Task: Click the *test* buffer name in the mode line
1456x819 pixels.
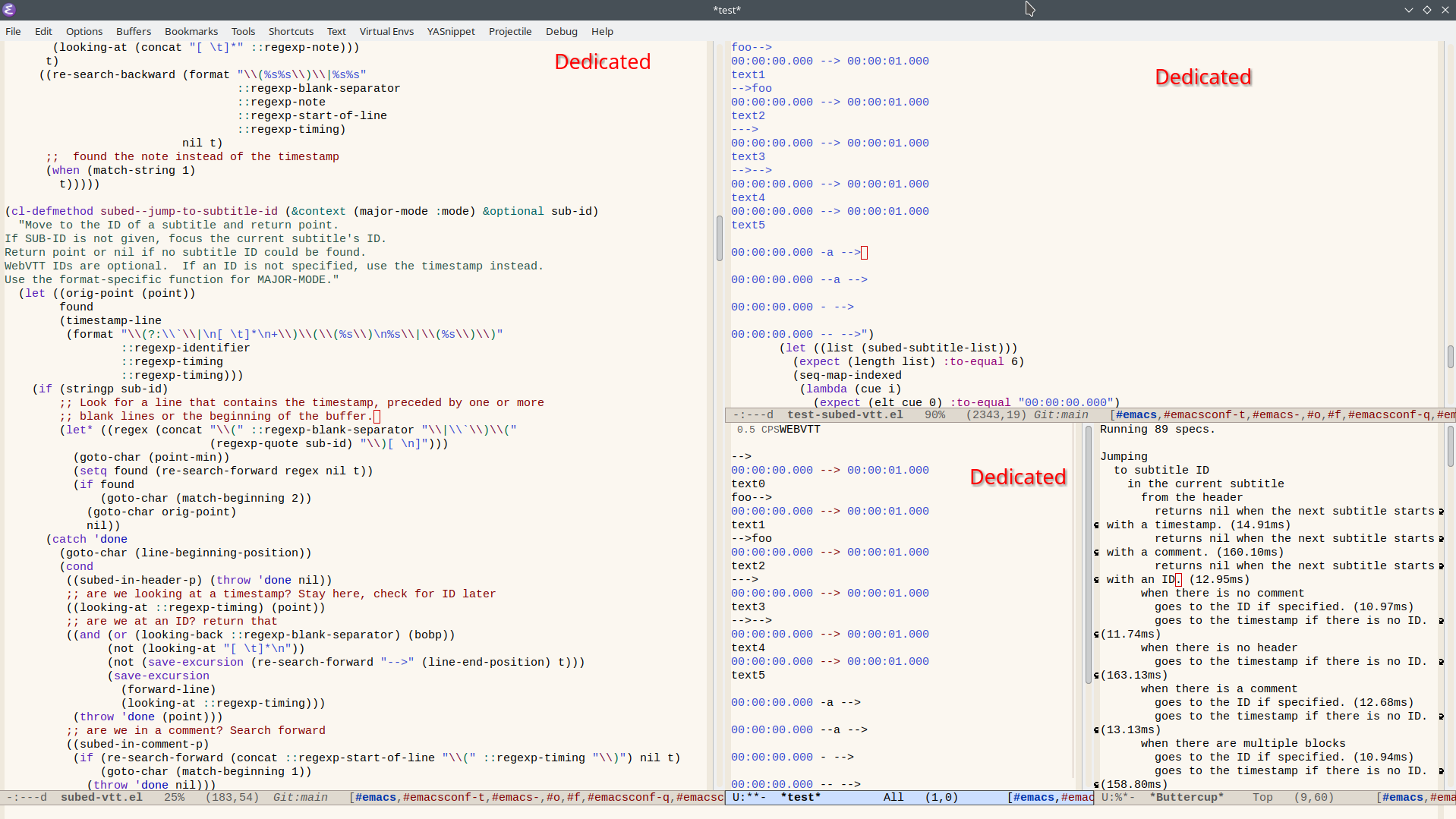Action: (x=801, y=797)
